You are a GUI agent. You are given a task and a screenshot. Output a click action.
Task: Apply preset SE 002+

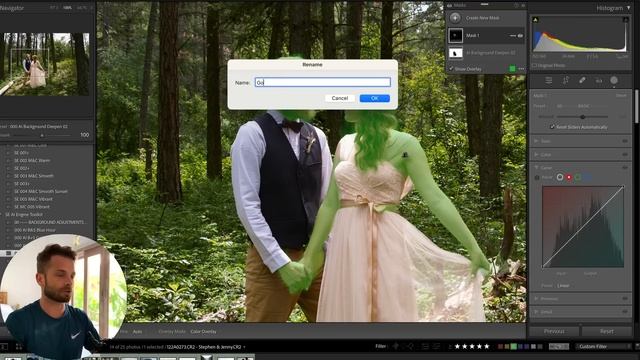tap(22, 168)
